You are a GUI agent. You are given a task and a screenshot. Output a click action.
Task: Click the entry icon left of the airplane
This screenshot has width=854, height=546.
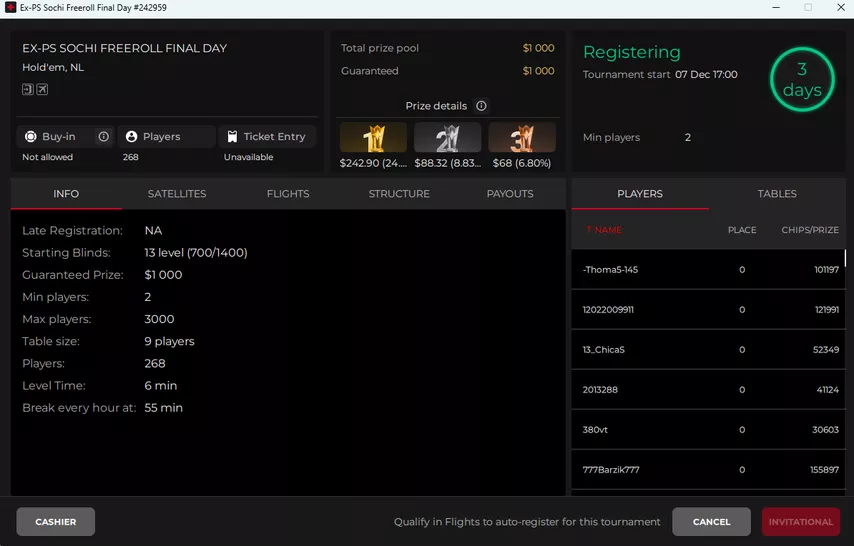tap(28, 90)
